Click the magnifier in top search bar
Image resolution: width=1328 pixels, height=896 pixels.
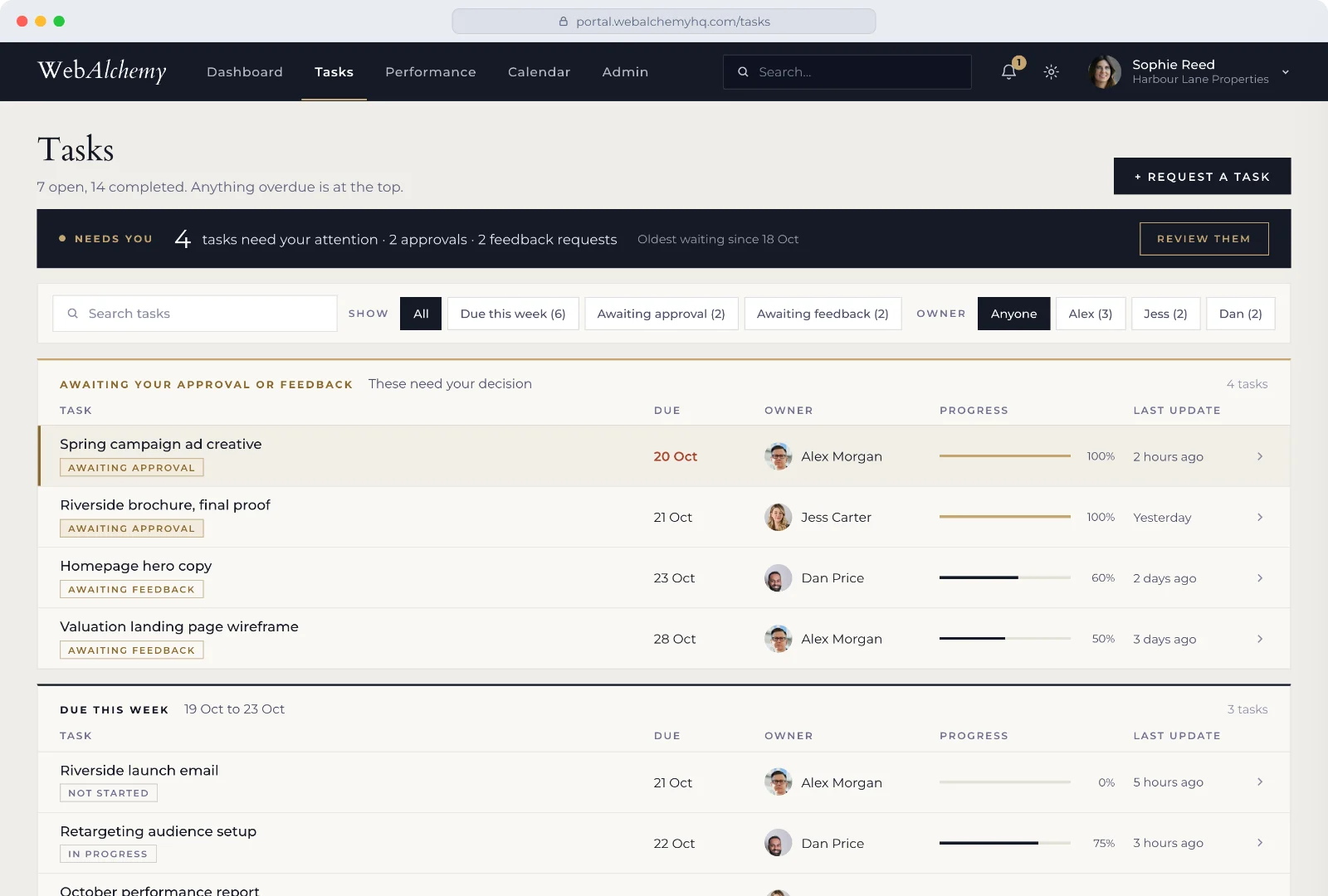point(743,72)
